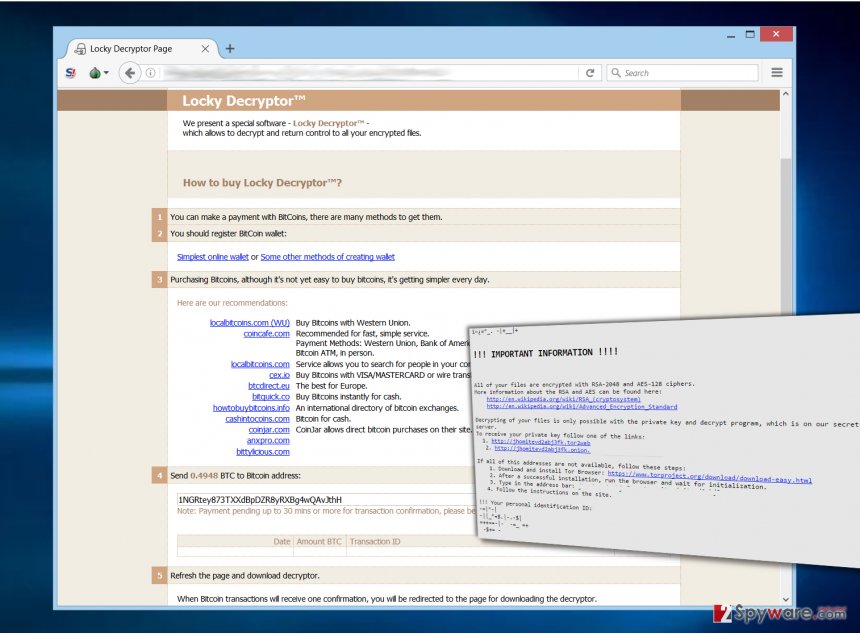860x634 pixels.
Task: Click the back navigation arrow
Action: coord(131,72)
